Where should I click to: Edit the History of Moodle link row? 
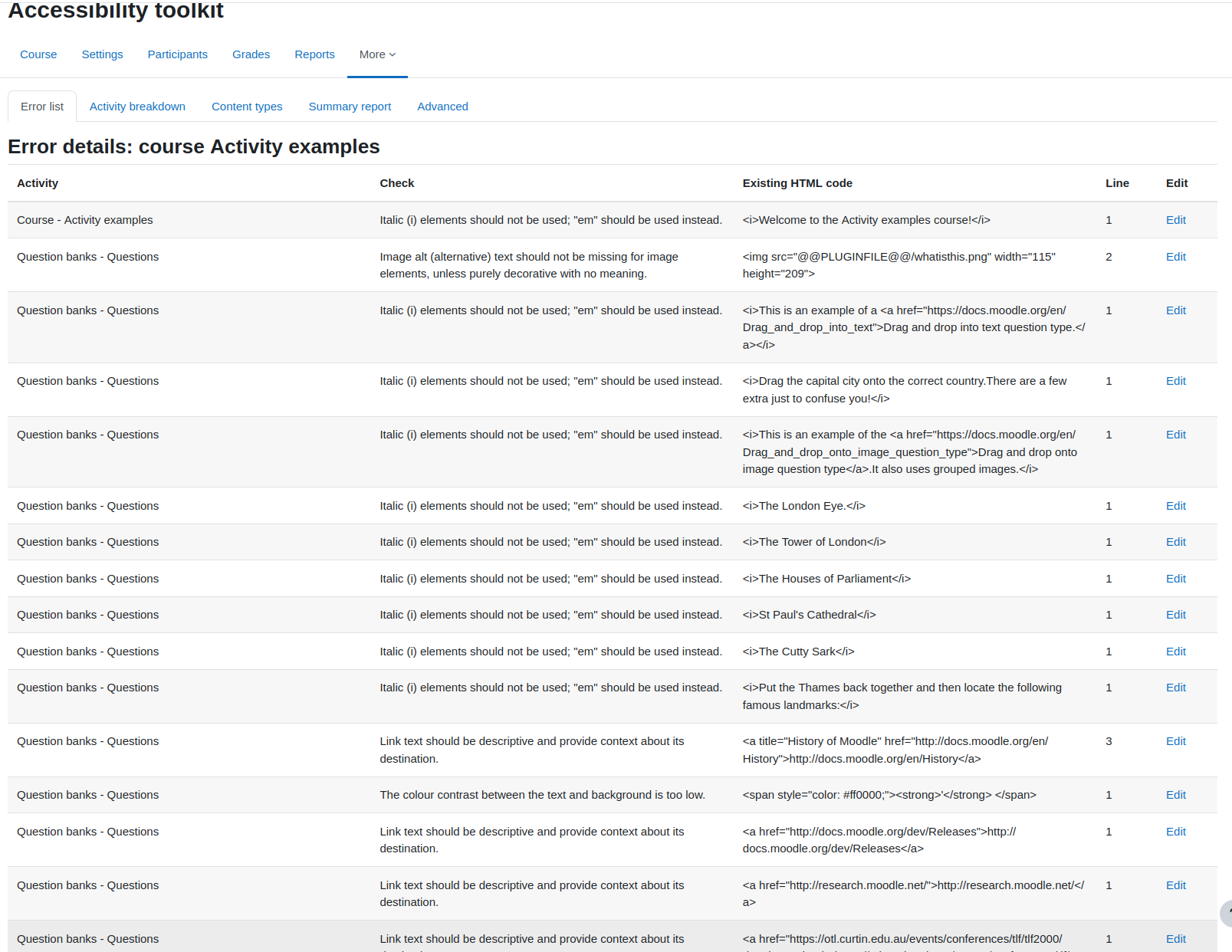tap(1175, 741)
